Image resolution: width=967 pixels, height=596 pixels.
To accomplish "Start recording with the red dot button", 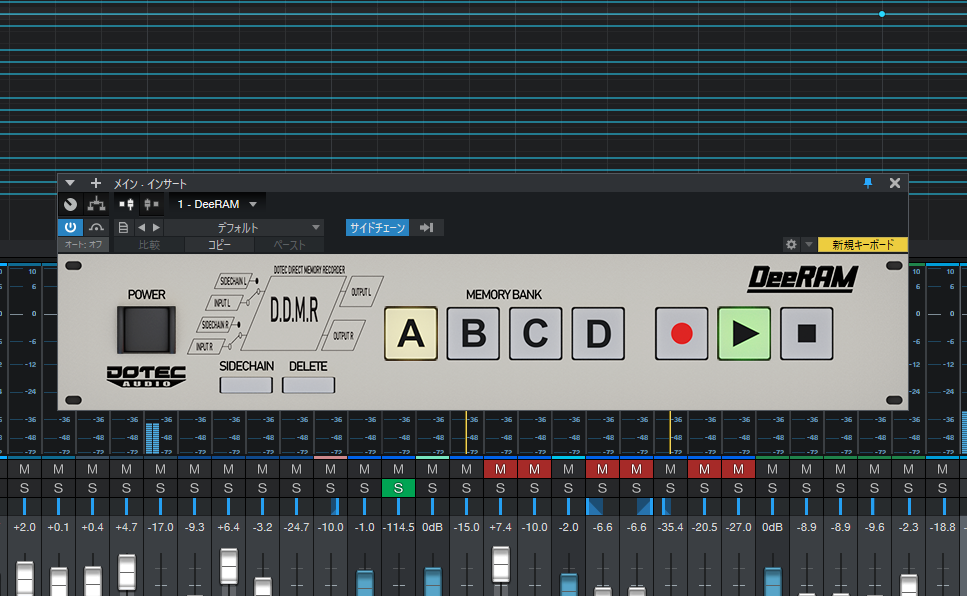I will pyautogui.click(x=681, y=334).
